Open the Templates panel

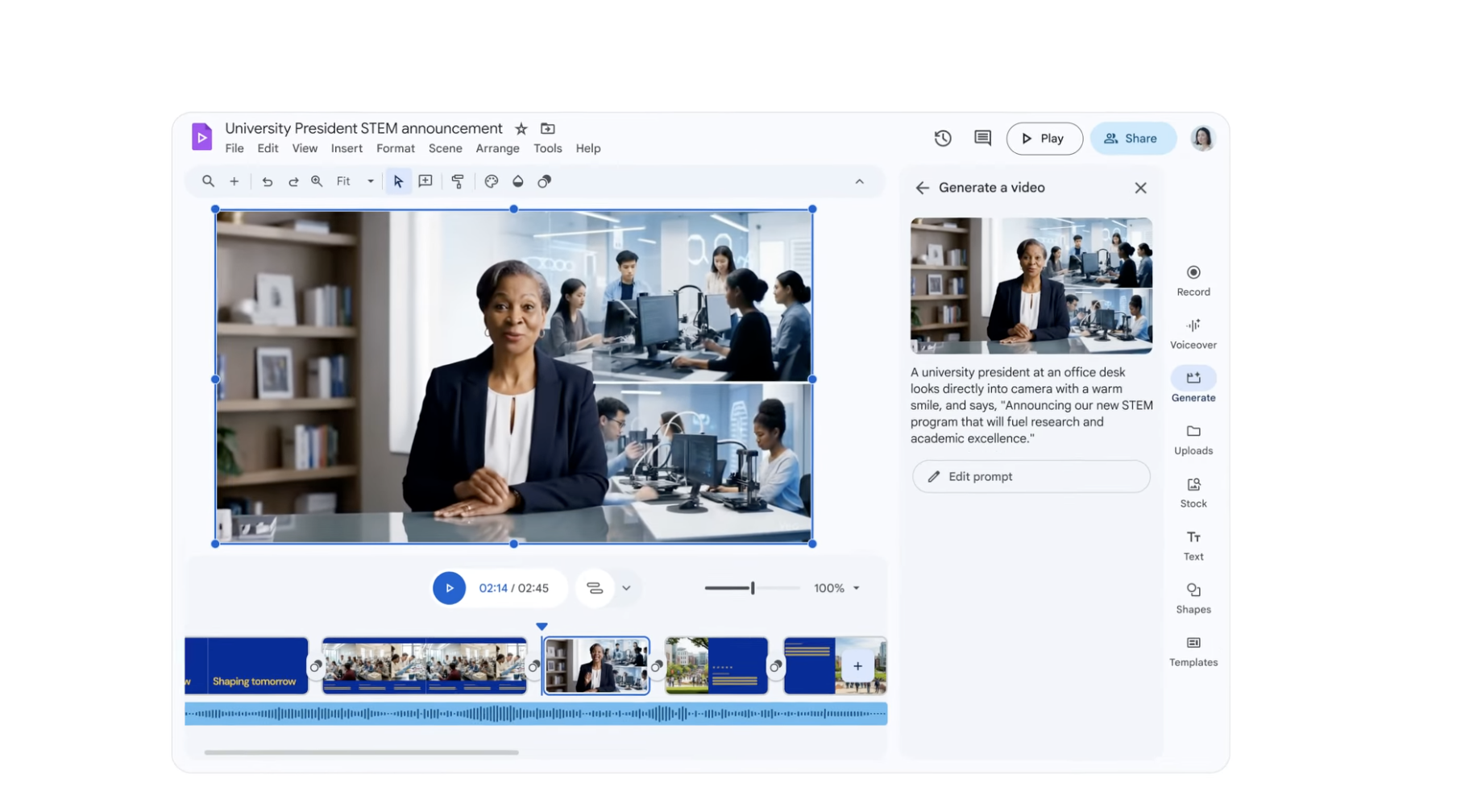click(1193, 649)
